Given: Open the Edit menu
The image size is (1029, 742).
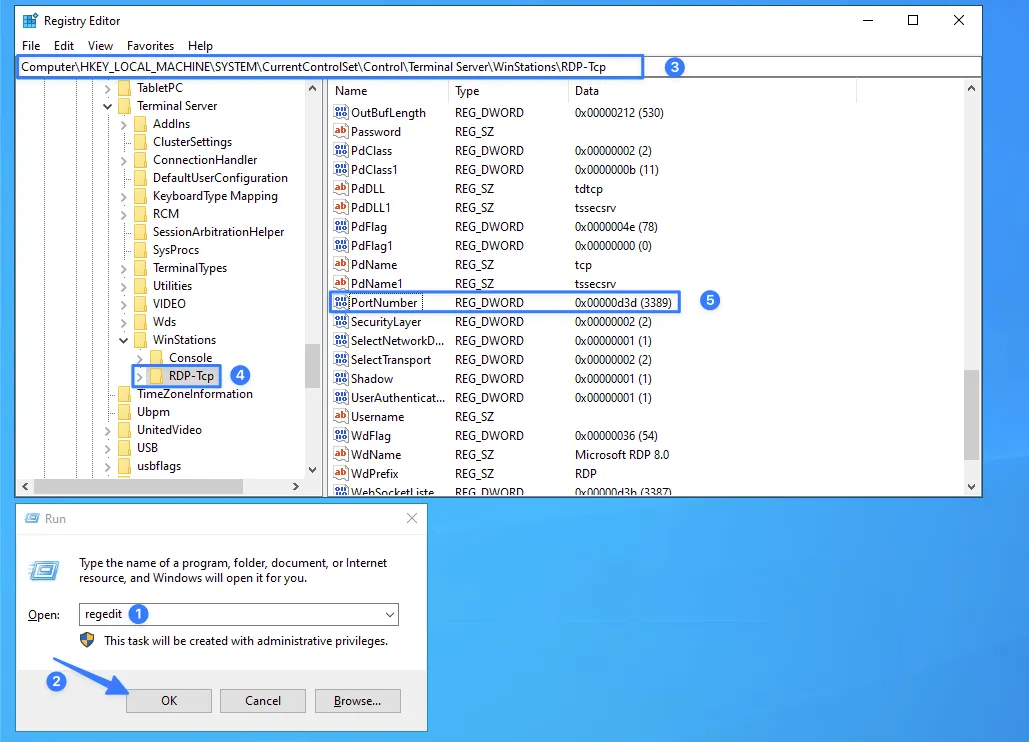Looking at the screenshot, I should coord(63,45).
